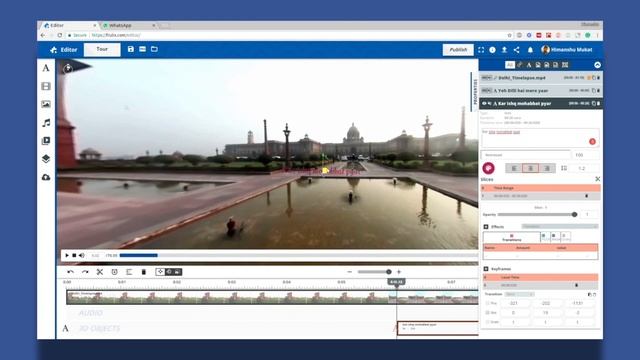Click the second mode toggle in timeline toolbar
Screen dimensions: 640x360
click(169, 272)
